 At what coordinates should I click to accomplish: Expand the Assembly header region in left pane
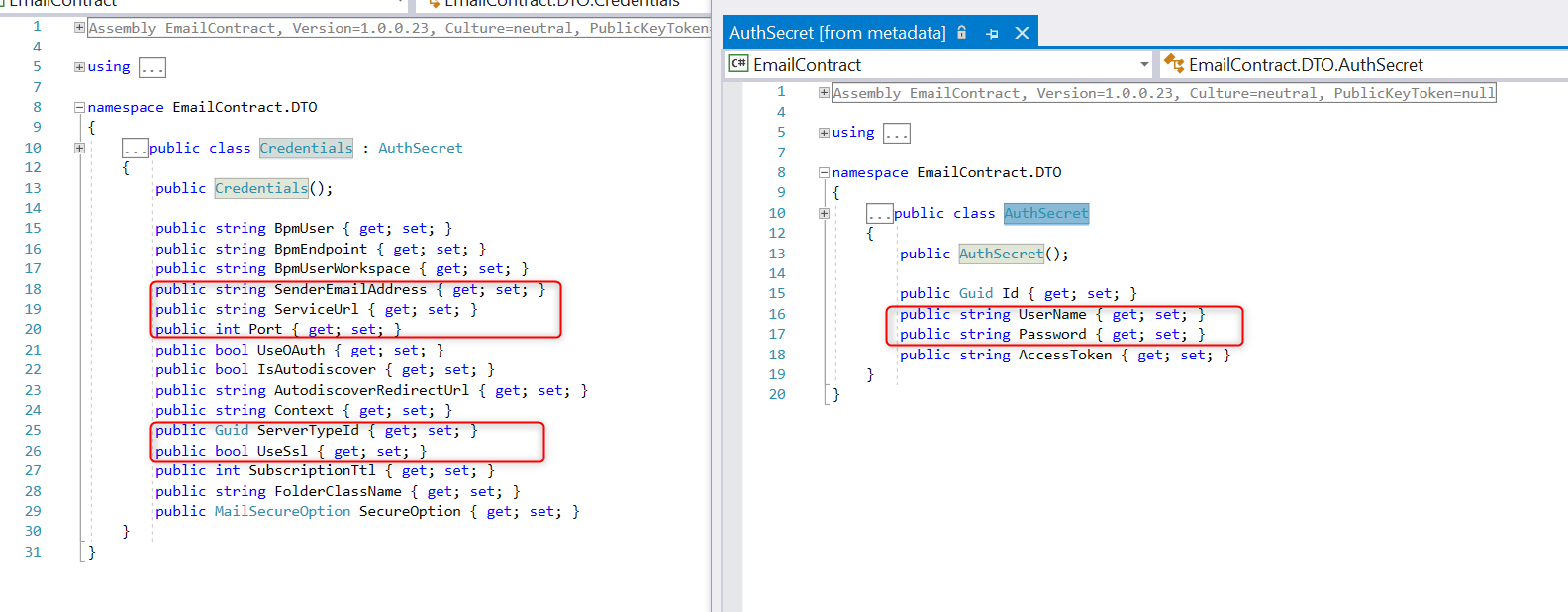tap(79, 28)
